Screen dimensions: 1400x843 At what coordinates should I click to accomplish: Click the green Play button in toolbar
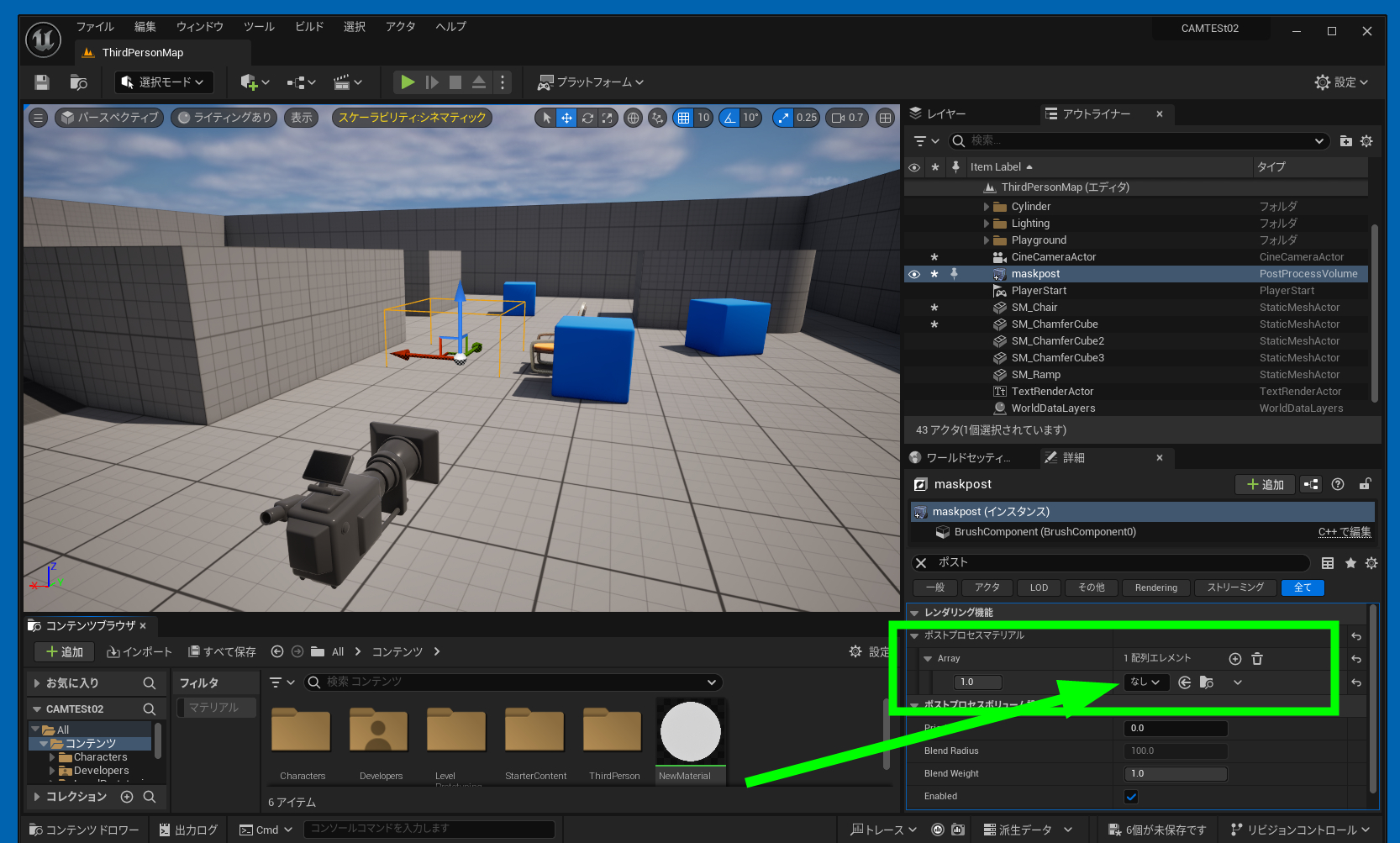point(408,82)
